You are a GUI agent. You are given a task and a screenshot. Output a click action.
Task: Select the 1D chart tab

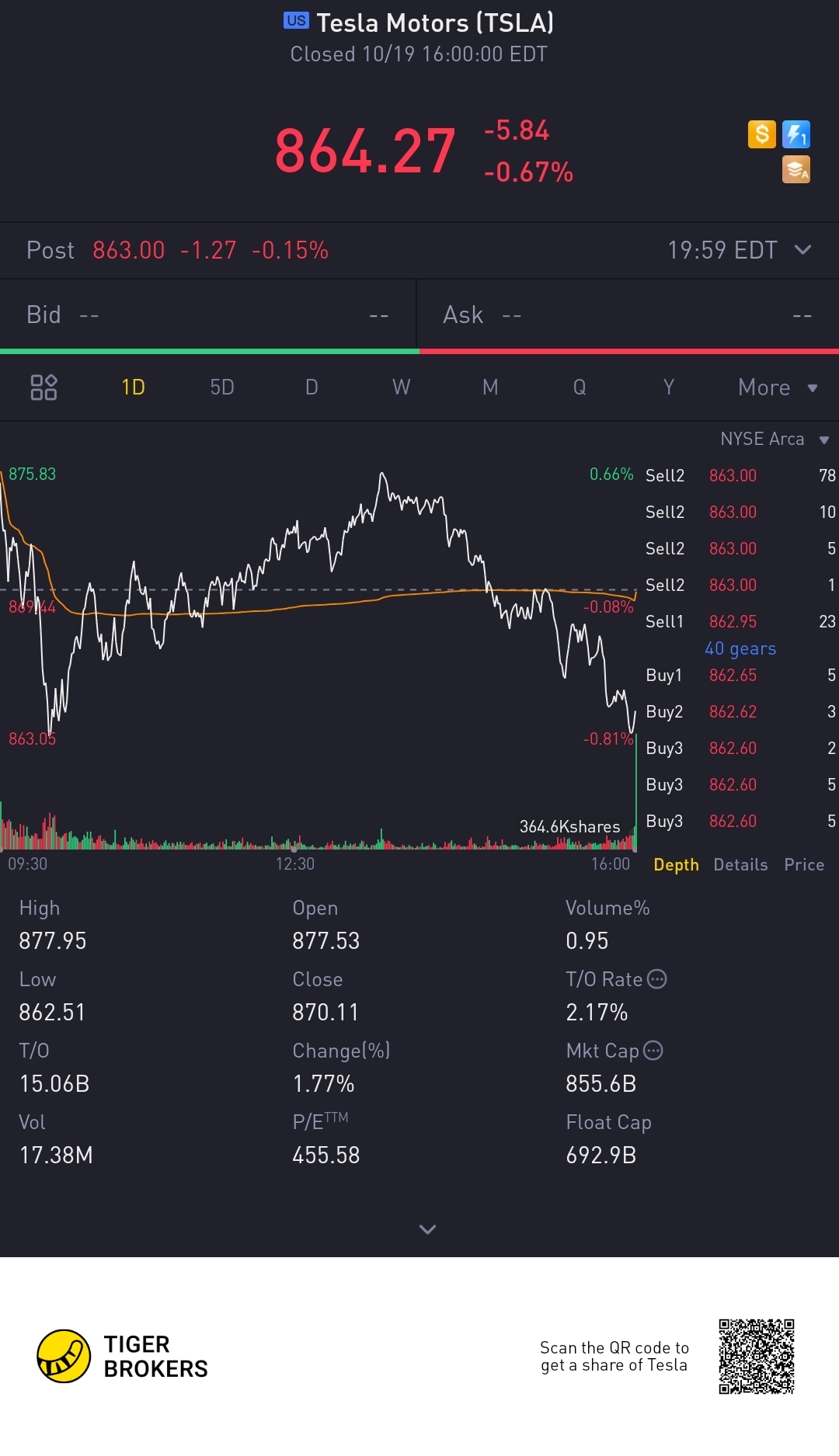133,387
